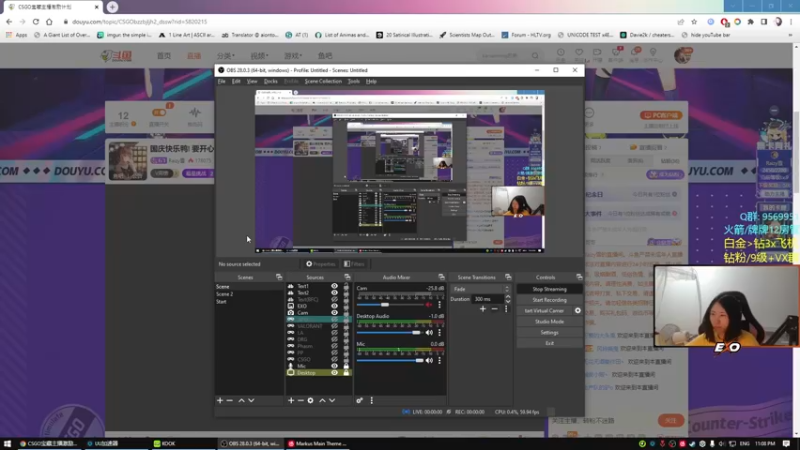Pop out the Scene Transitions dock icon

508,277
